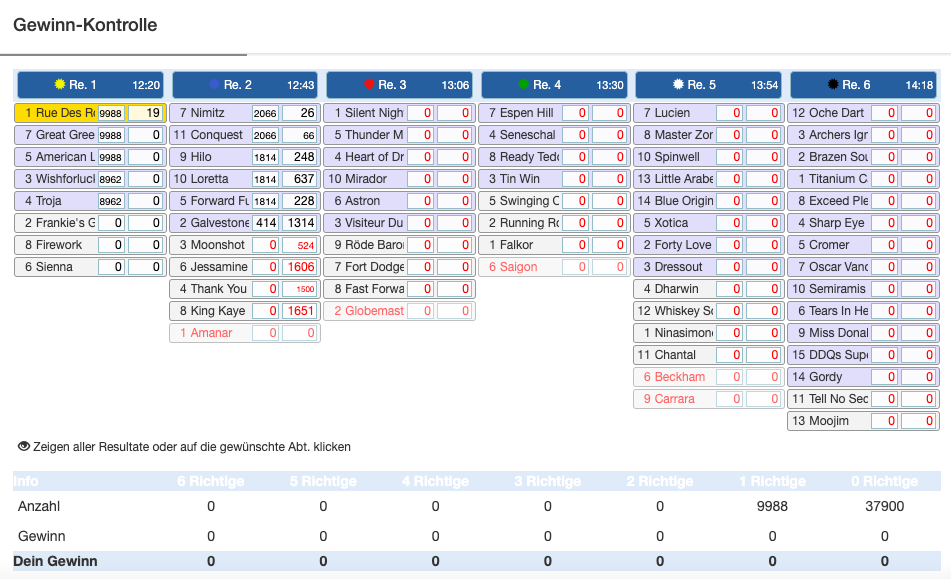Click the 9988 count in Anzahl row
This screenshot has height=579, width=951.
(x=772, y=506)
